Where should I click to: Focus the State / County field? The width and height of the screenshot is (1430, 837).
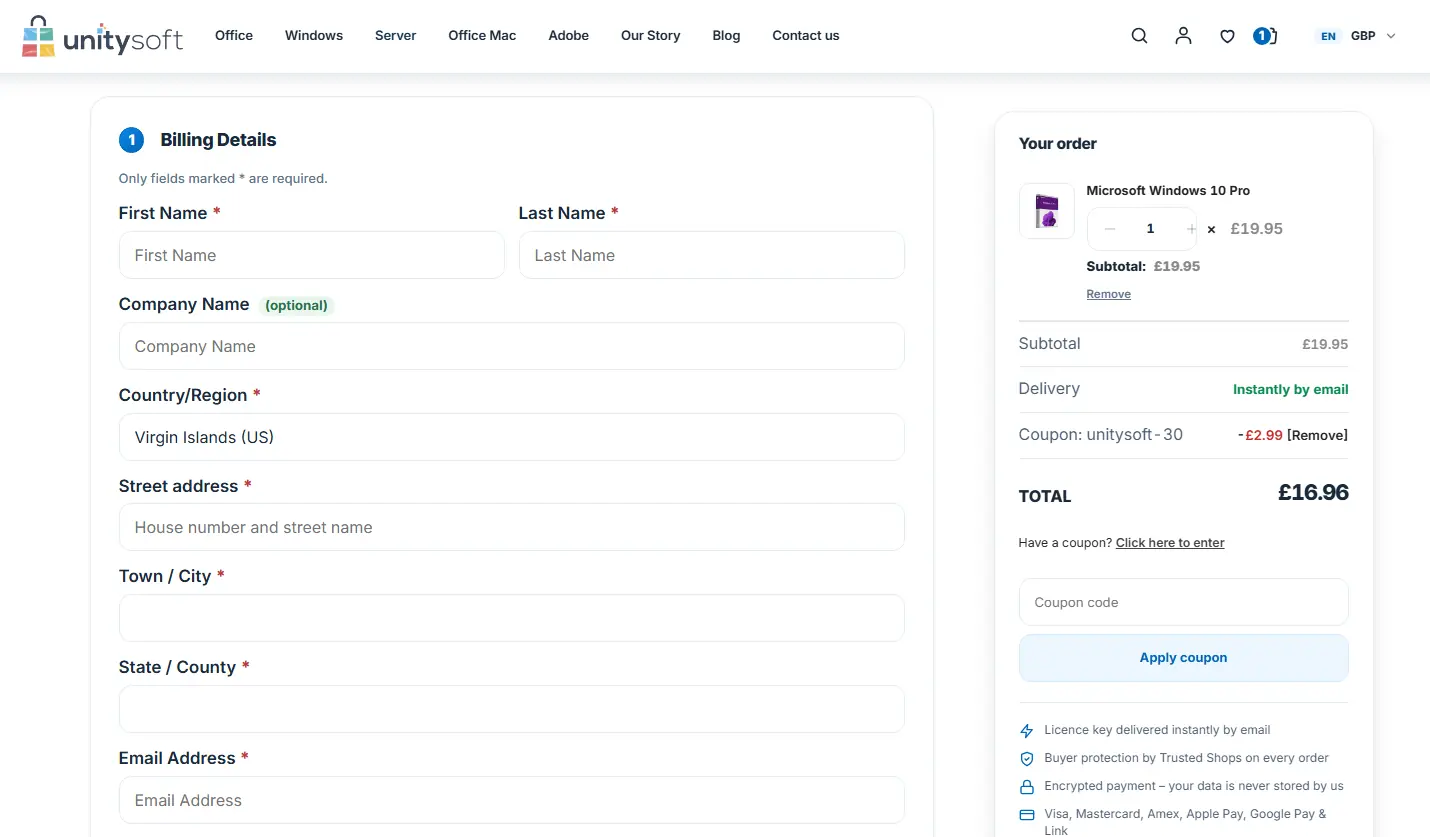tap(511, 709)
